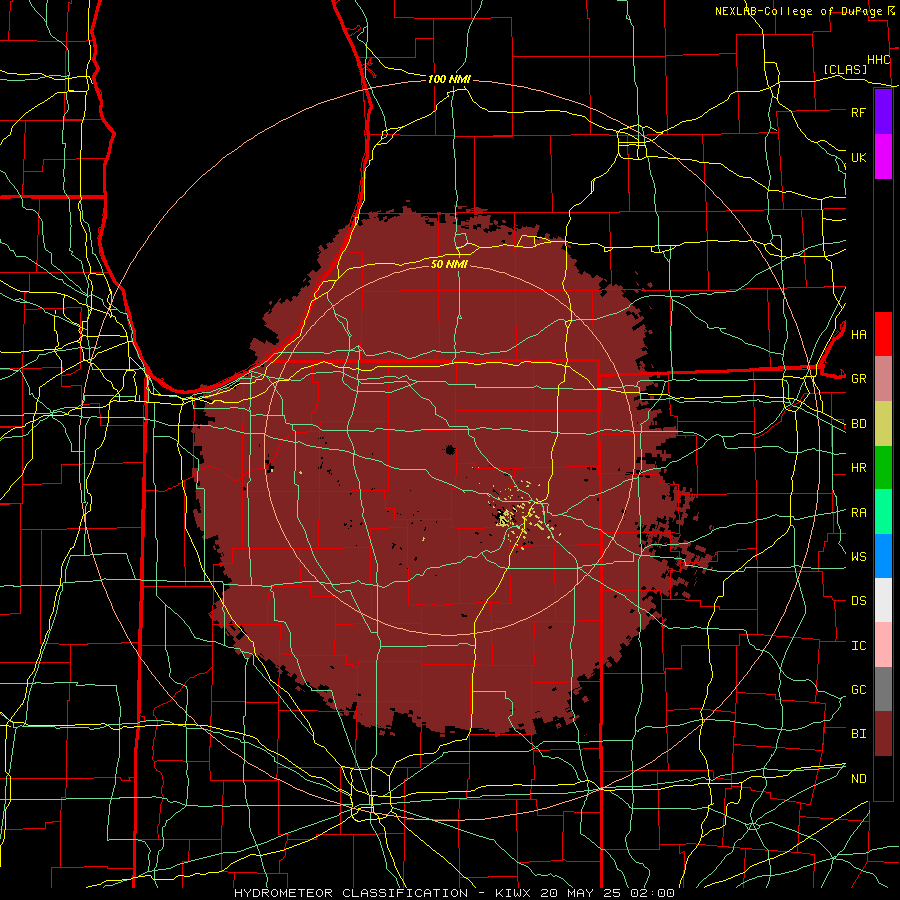
Task: Click the UK magenta legend swatch
Action: (x=883, y=157)
